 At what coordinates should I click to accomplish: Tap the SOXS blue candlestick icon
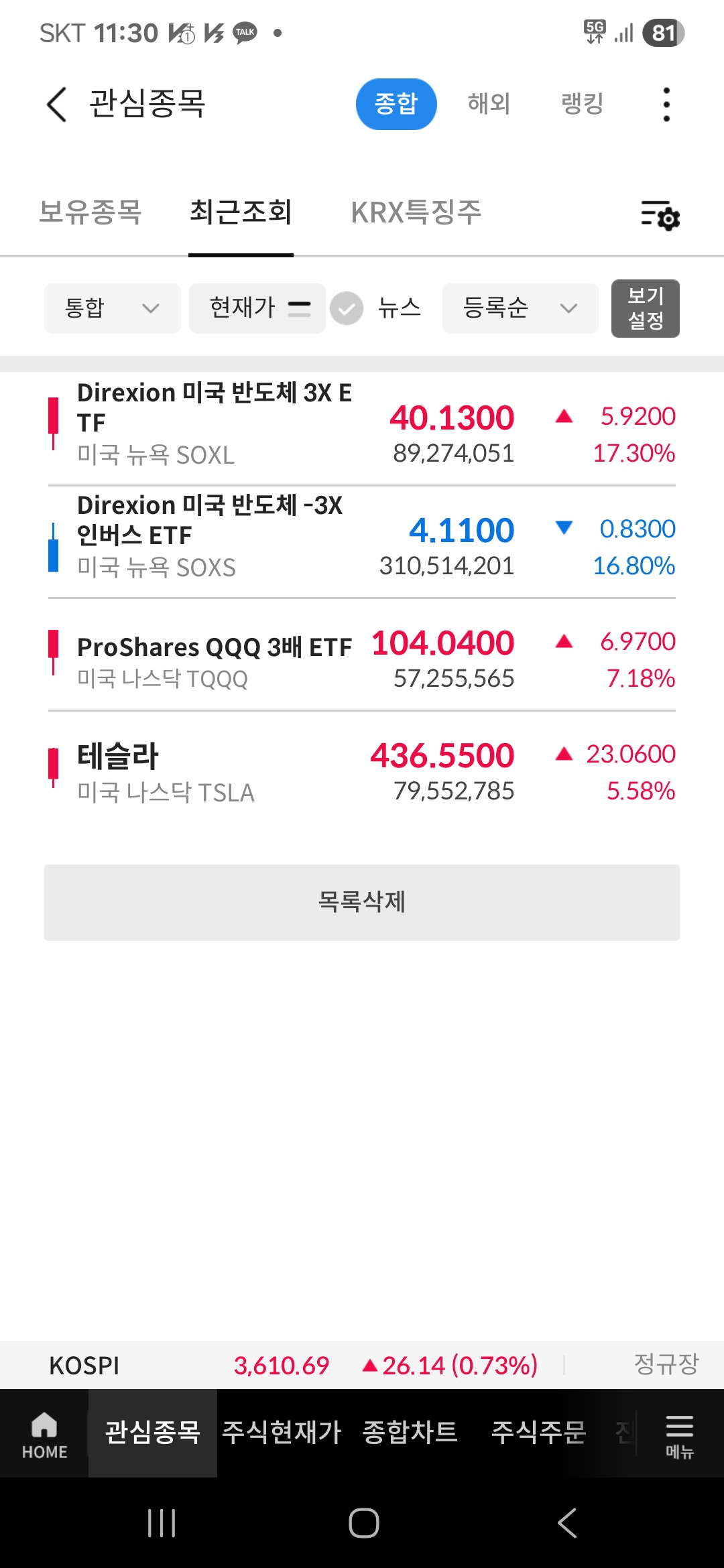coord(53,549)
